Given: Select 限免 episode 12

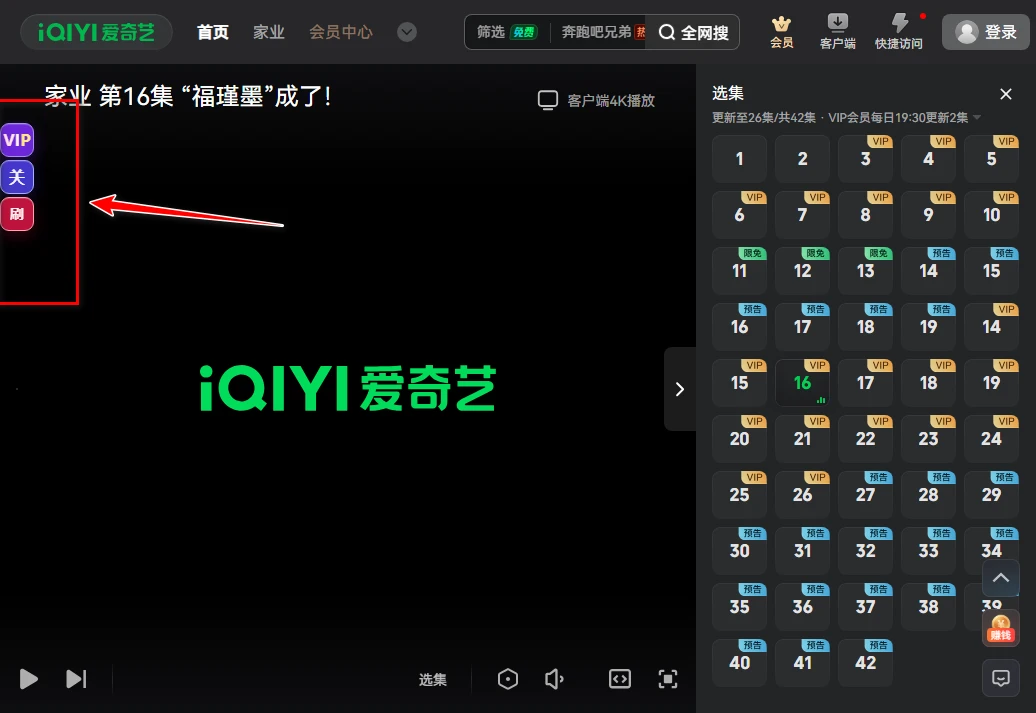Looking at the screenshot, I should tap(802, 271).
